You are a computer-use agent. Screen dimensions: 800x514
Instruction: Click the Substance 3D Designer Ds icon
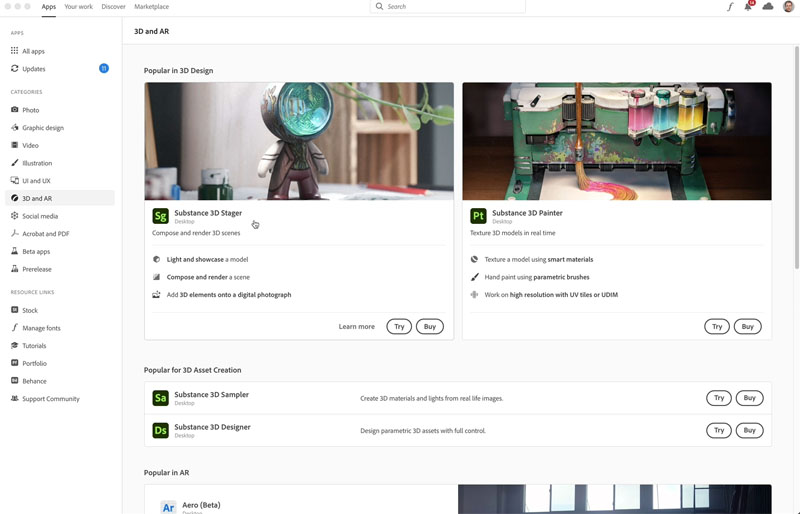pos(160,430)
